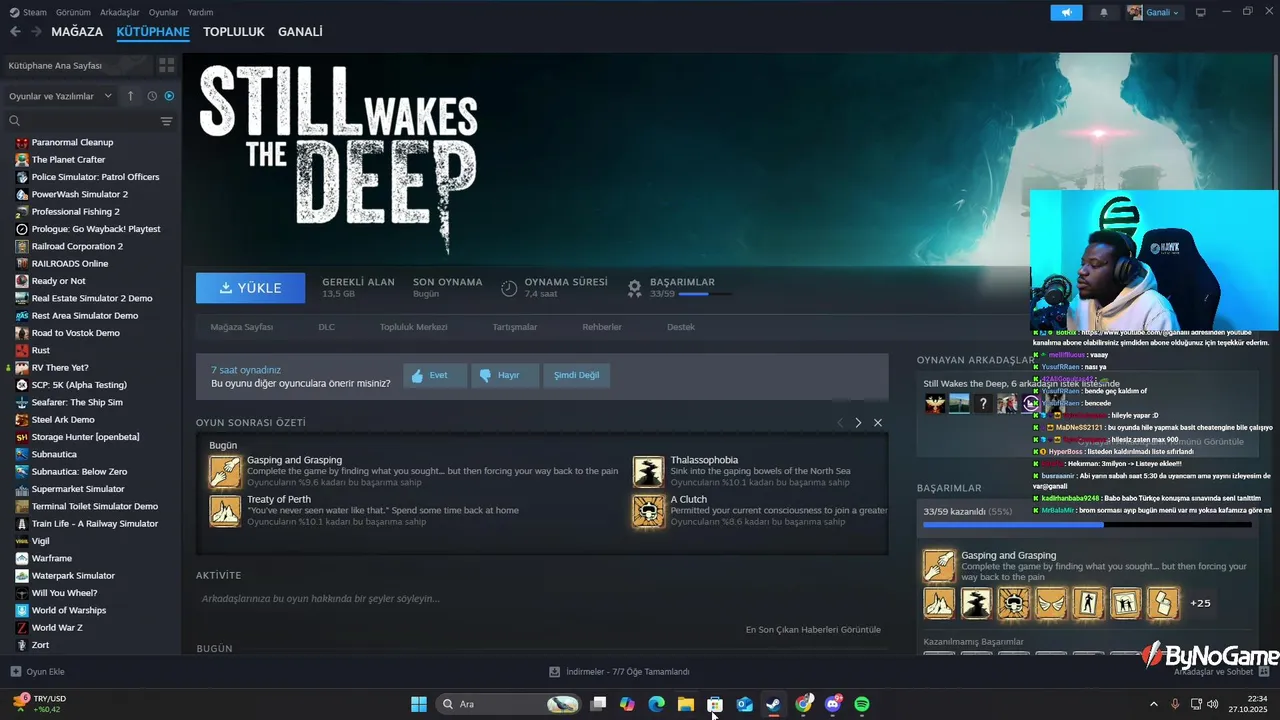Show hidden system tray icons chevron
The height and width of the screenshot is (720, 1280).
pos(1153,704)
